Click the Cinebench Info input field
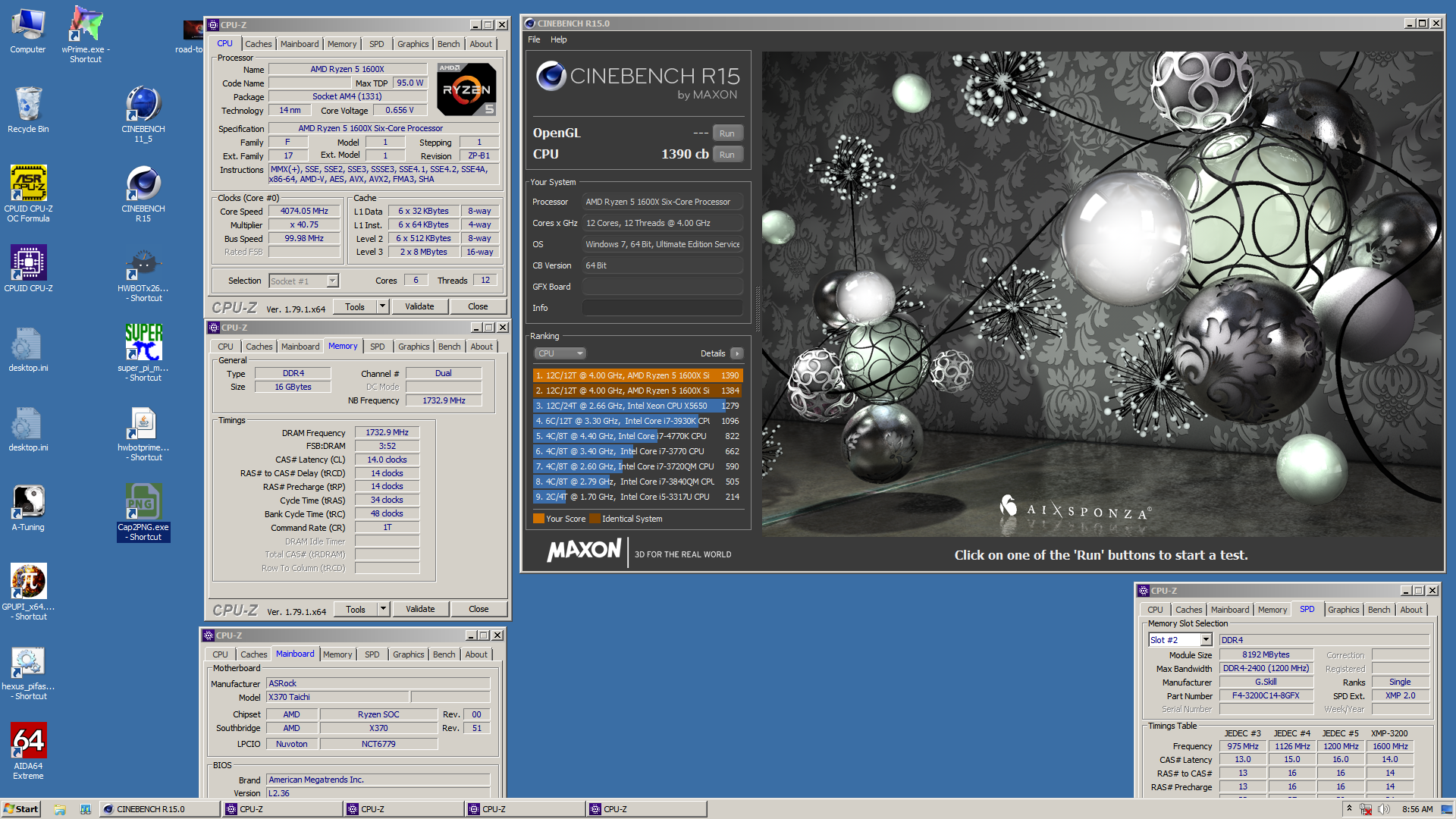The image size is (1456, 819). pos(662,308)
